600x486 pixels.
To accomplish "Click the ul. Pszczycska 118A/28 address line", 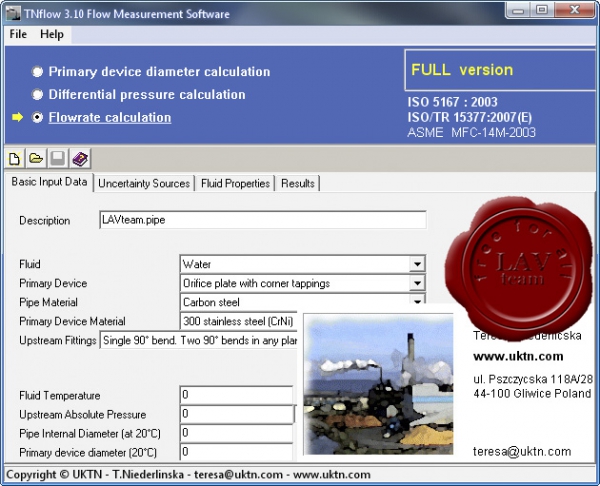I will pos(533,379).
